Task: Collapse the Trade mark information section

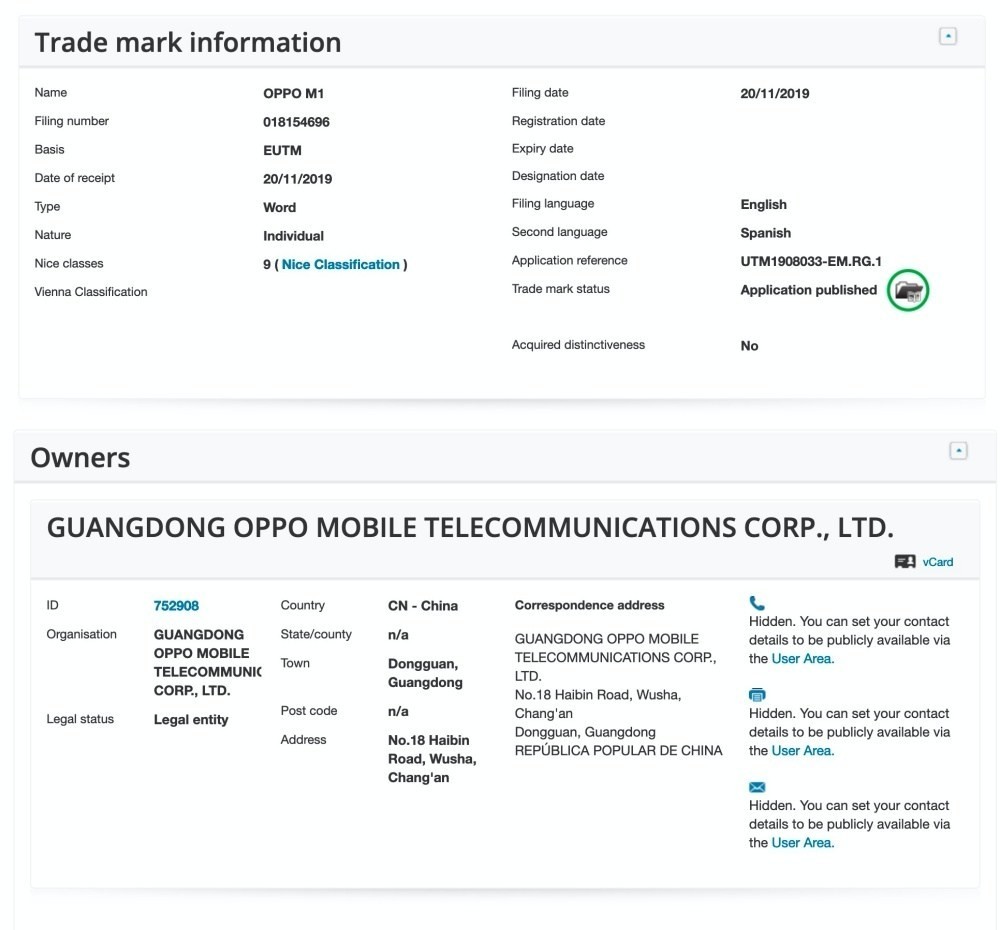Action: (948, 36)
